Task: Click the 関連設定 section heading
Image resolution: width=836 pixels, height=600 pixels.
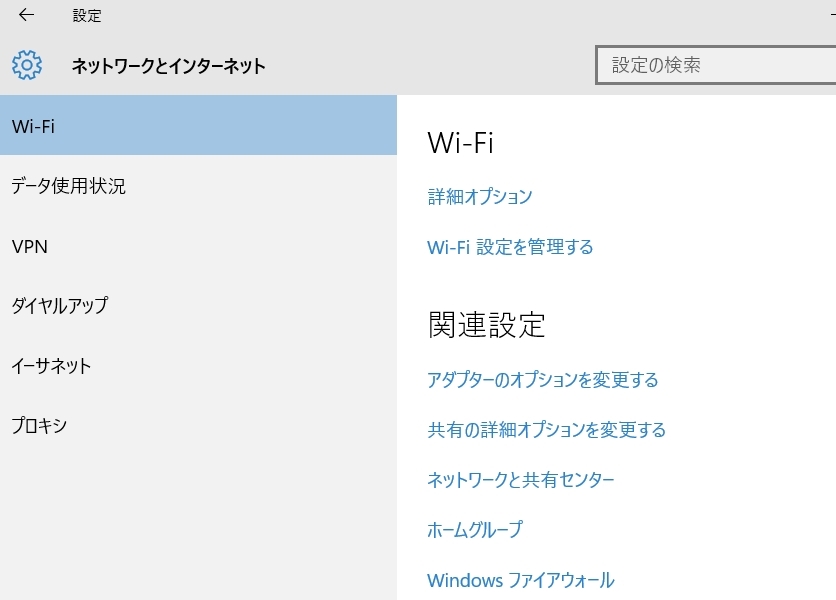Action: pos(487,325)
